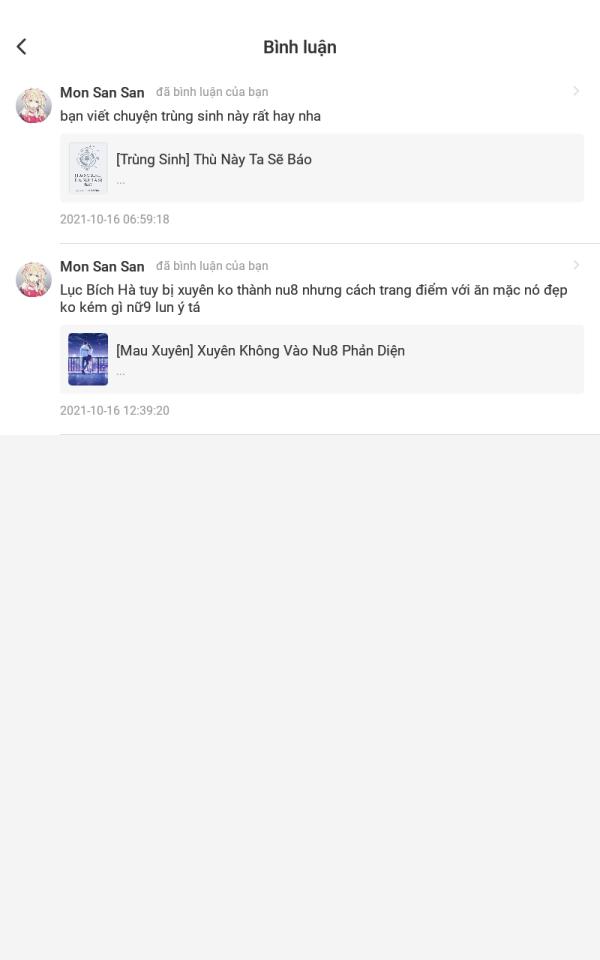Open the Xuyên Không Vào Nu8 cover thumbnail
The image size is (600, 960).
click(x=88, y=359)
